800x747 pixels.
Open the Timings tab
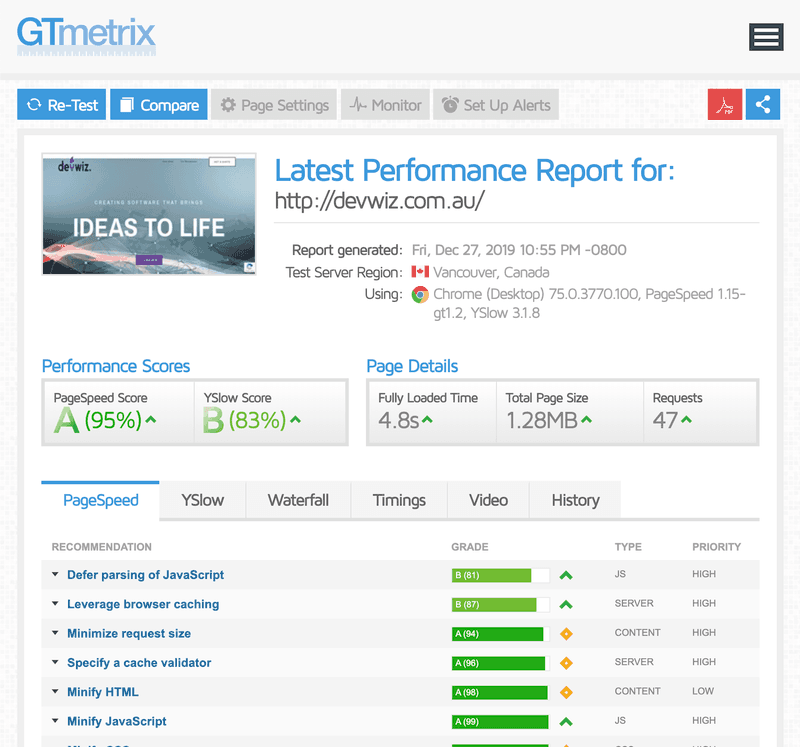[x=399, y=500]
